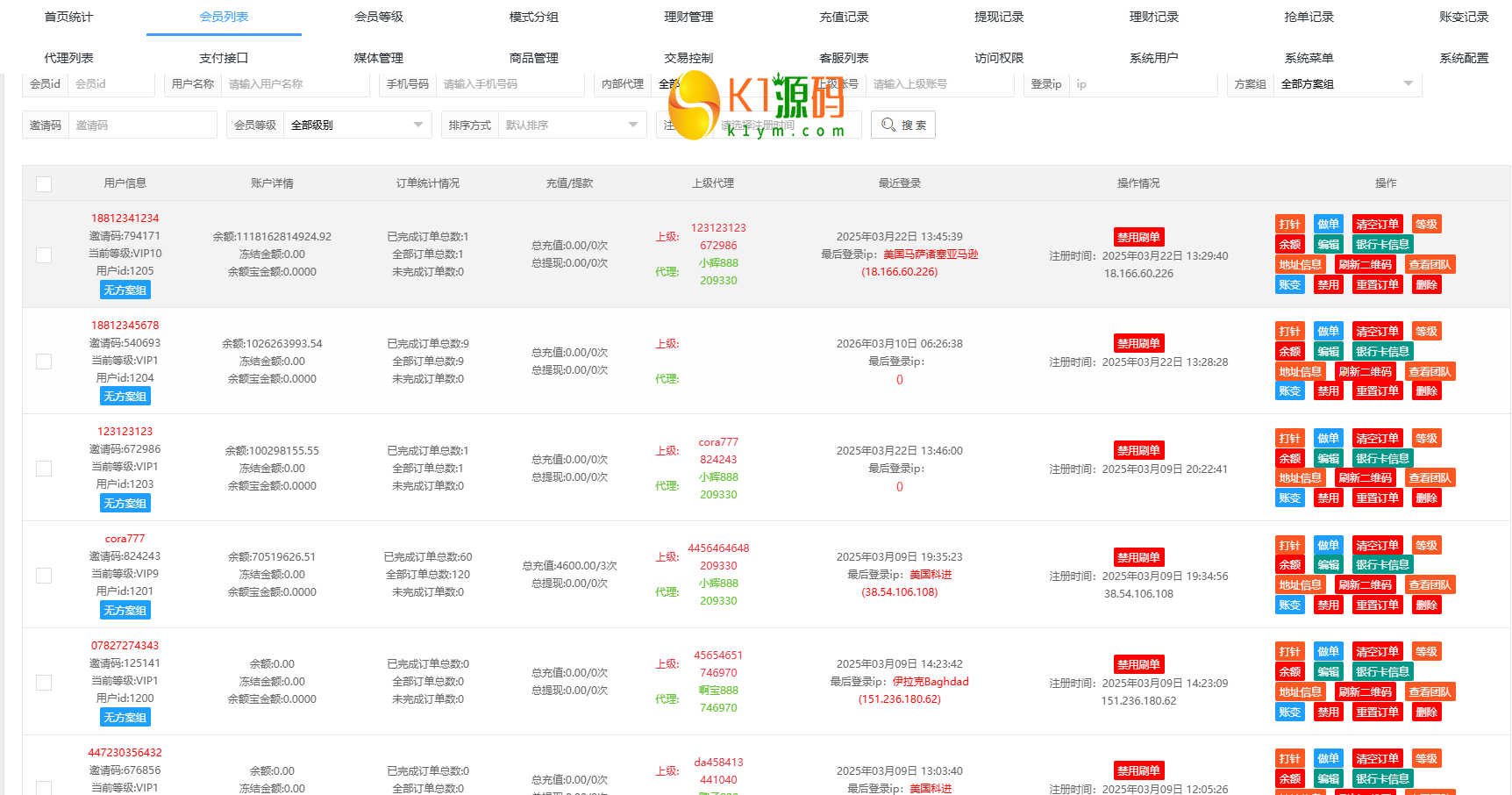Toggle the select-all checkbox in table header
The image size is (1512, 795).
pyautogui.click(x=44, y=184)
